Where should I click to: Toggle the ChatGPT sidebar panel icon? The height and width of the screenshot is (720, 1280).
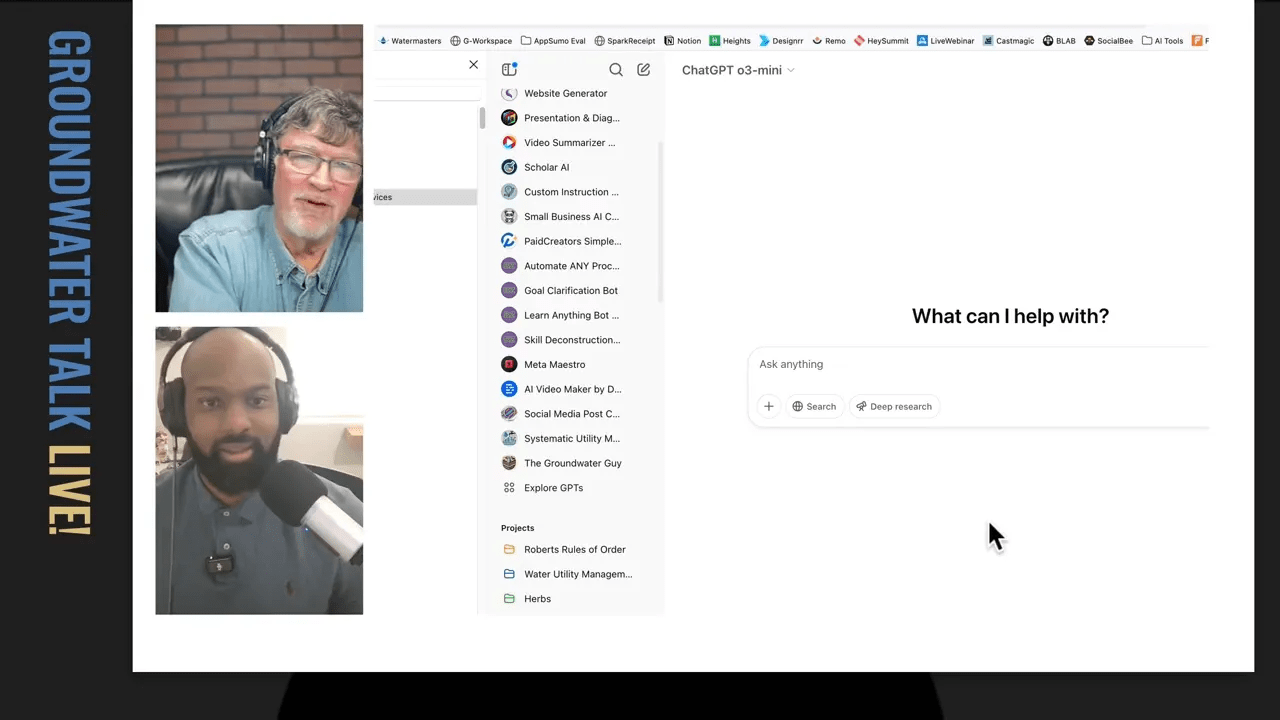pyautogui.click(x=509, y=69)
